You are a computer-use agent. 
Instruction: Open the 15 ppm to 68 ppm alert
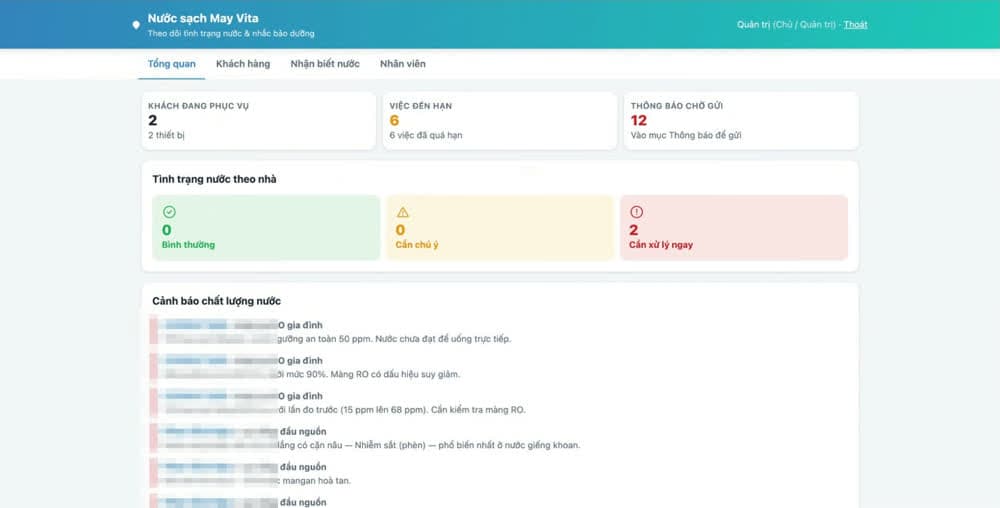click(500, 403)
